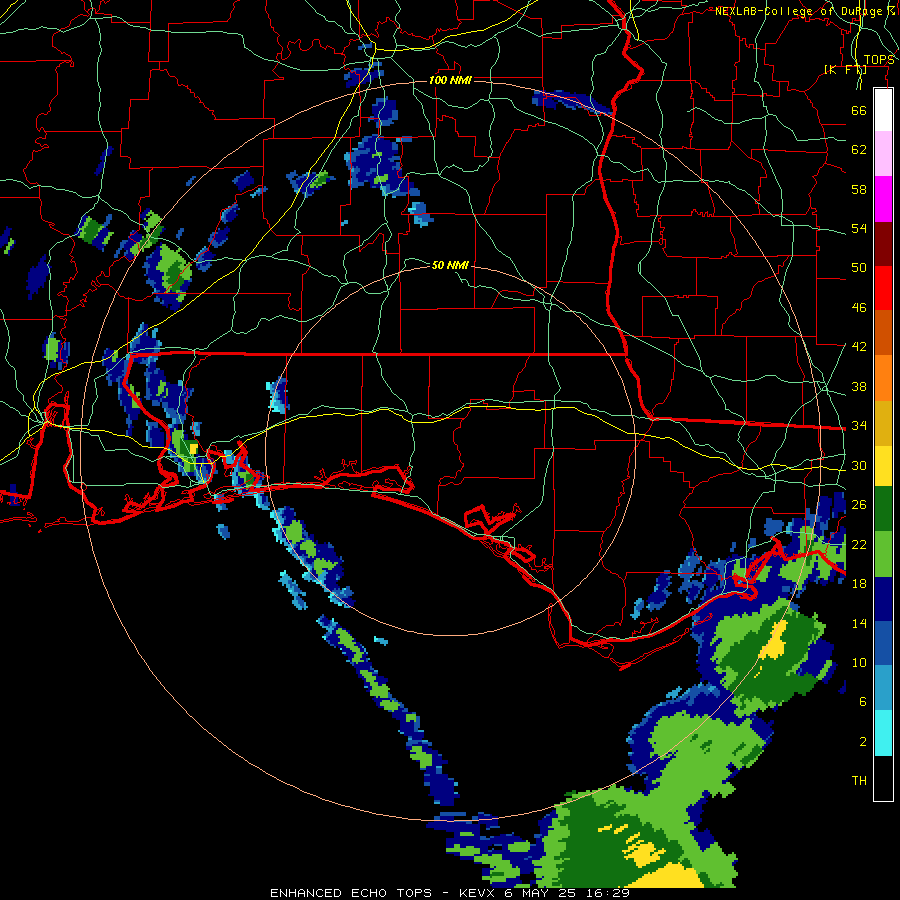Select the bright red legend swatch
Image resolution: width=900 pixels, height=900 pixels.
tap(883, 288)
